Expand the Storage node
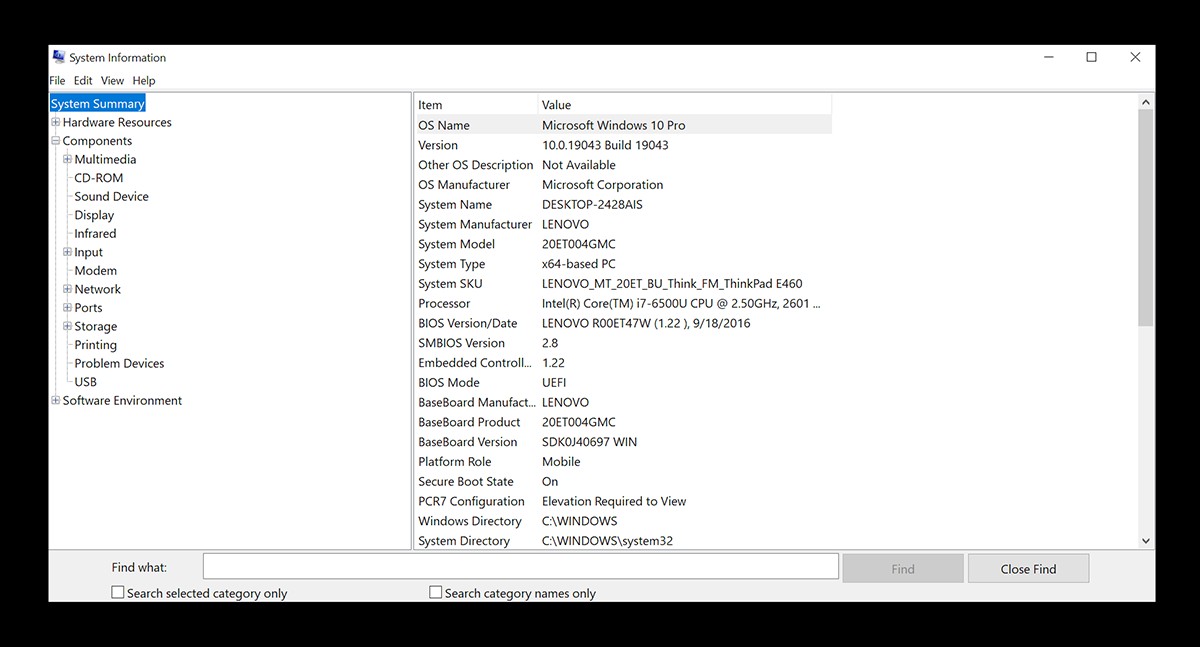 [x=67, y=326]
